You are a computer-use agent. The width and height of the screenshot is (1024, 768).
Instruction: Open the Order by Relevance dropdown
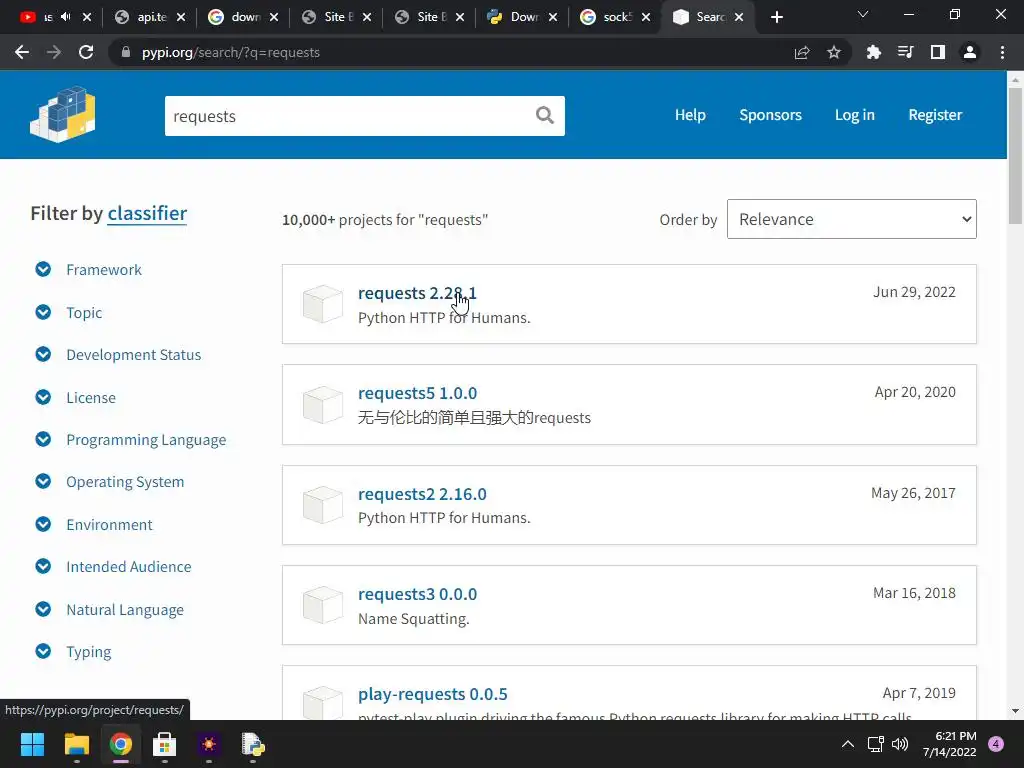point(852,219)
